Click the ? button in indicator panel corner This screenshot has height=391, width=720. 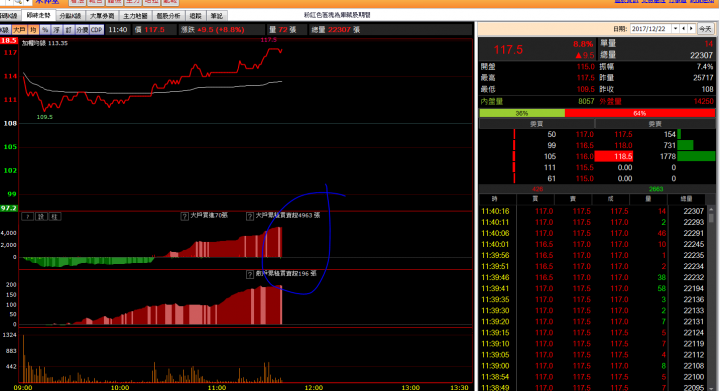pyautogui.click(x=28, y=216)
